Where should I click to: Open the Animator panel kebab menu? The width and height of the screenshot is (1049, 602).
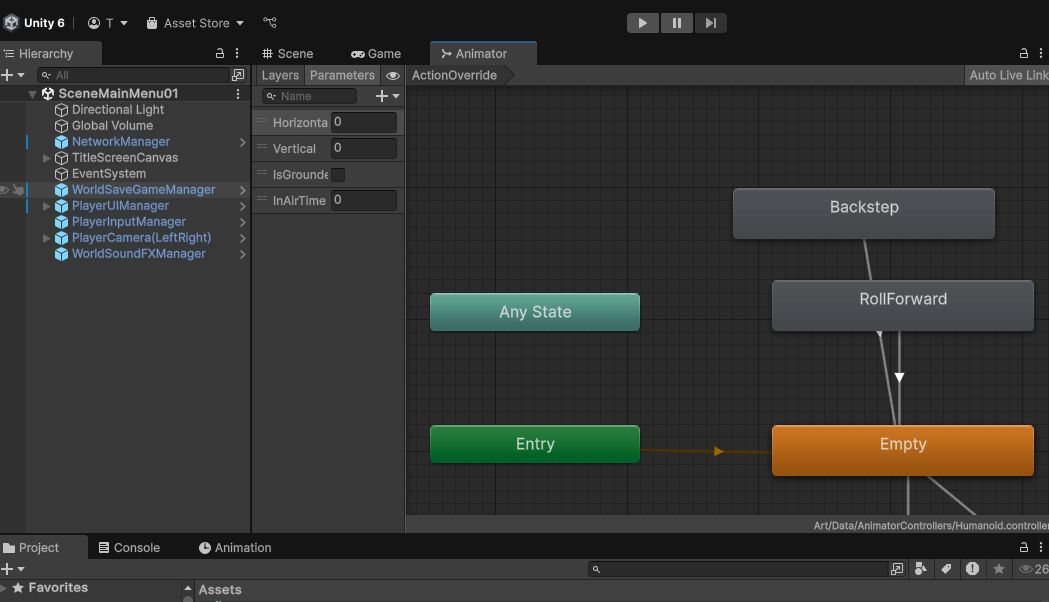[1041, 53]
